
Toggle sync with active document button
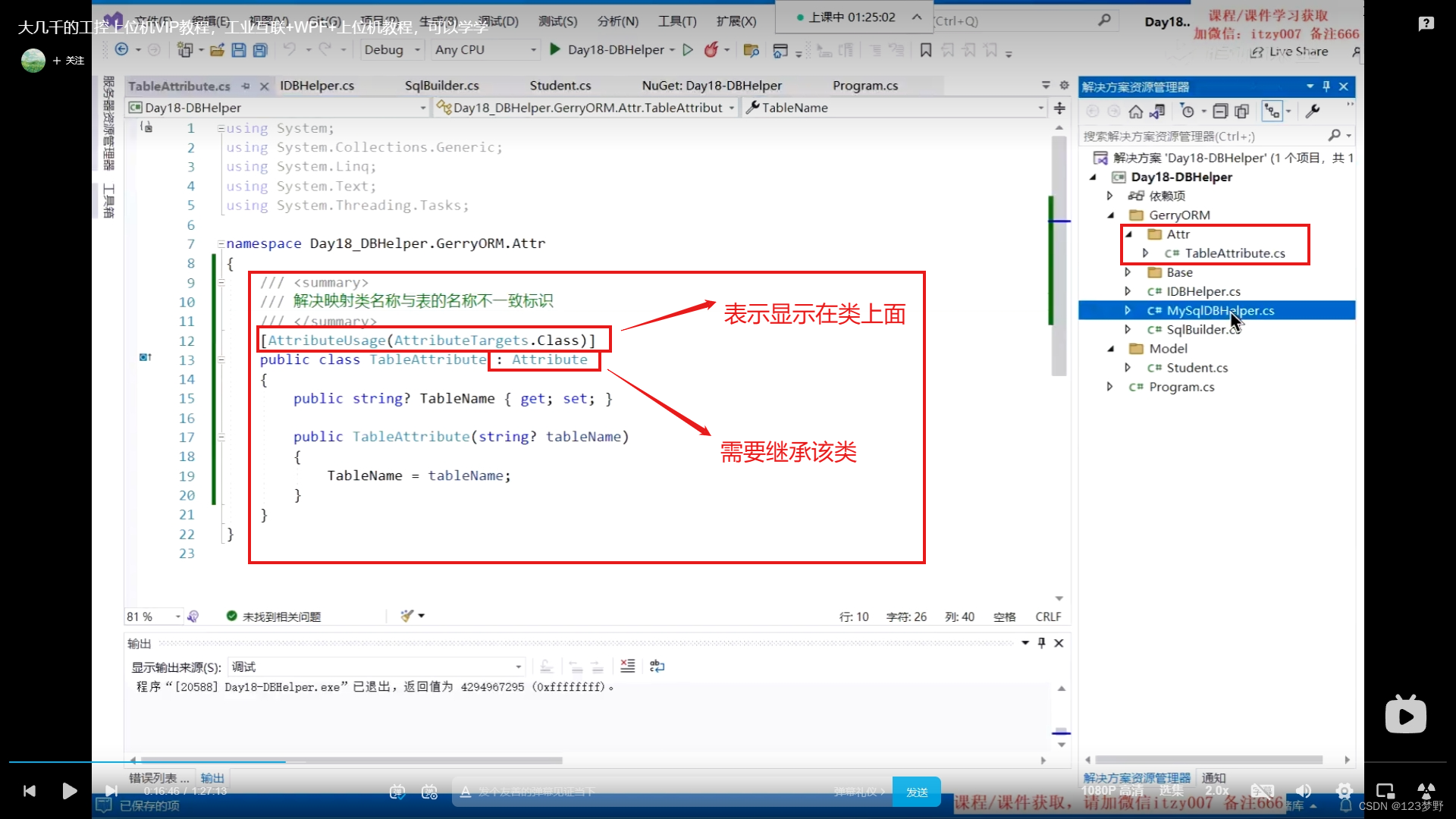coord(1272,111)
